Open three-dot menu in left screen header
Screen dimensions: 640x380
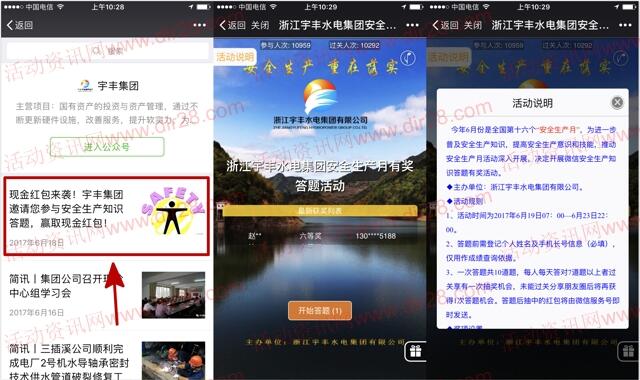[x=199, y=25]
